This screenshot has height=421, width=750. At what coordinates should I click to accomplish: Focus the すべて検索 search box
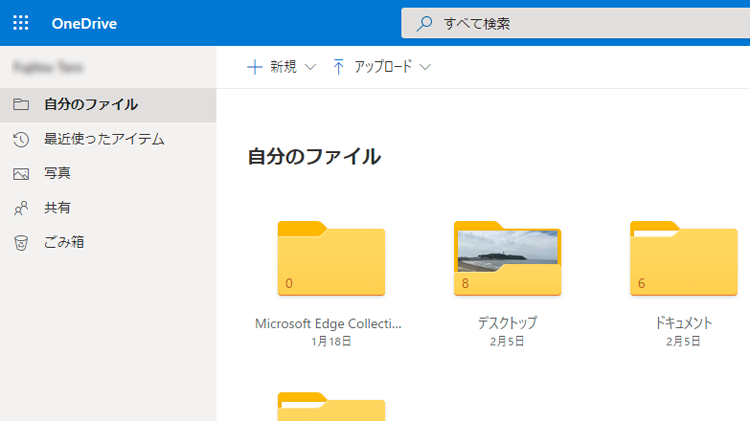click(x=575, y=23)
